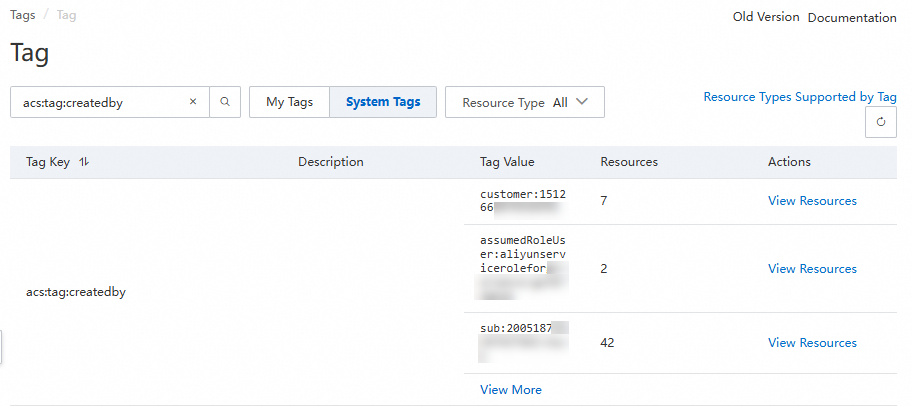The width and height of the screenshot is (912, 406).
Task: Switch to Old Version
Action: coord(766,17)
